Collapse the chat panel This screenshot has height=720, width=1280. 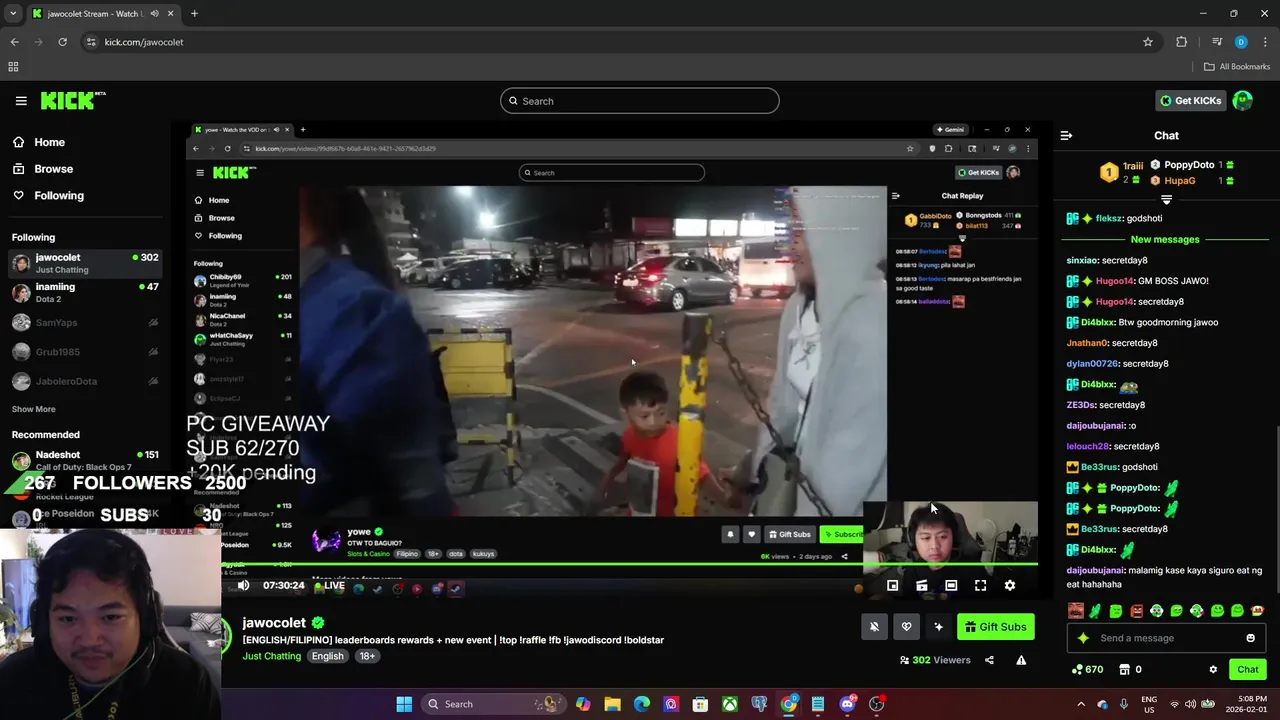coord(1066,135)
